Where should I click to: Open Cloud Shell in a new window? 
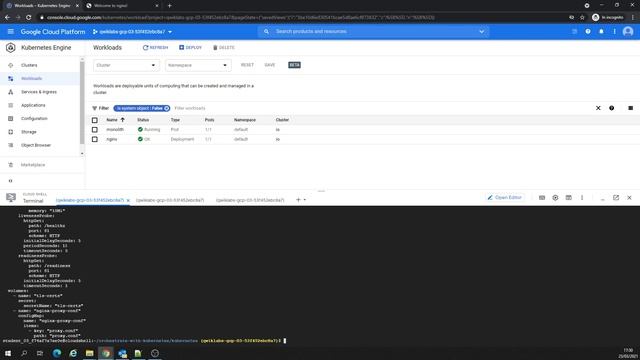(x=616, y=198)
